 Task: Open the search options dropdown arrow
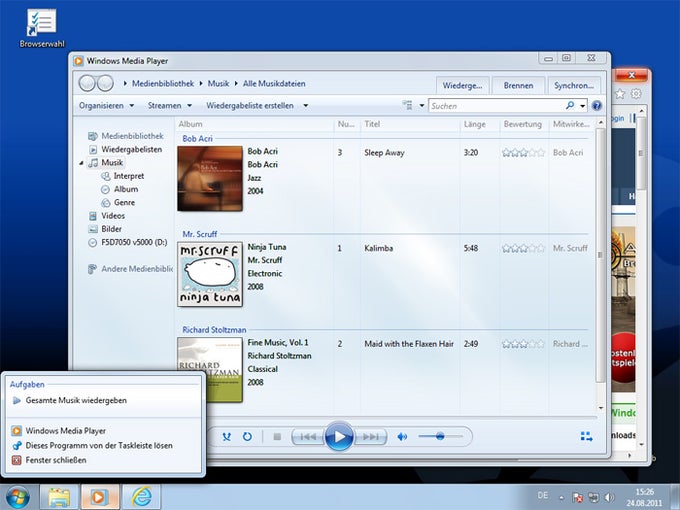[582, 106]
